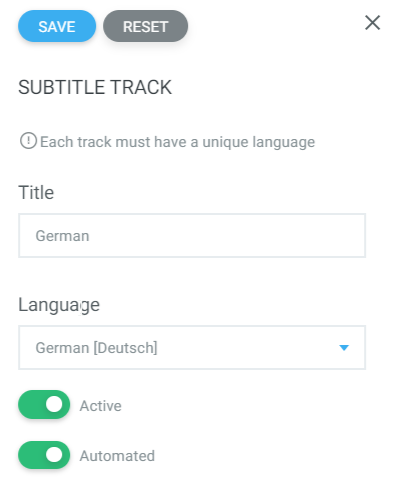Click the white knob of Active switch
The height and width of the screenshot is (488, 393).
54,404
